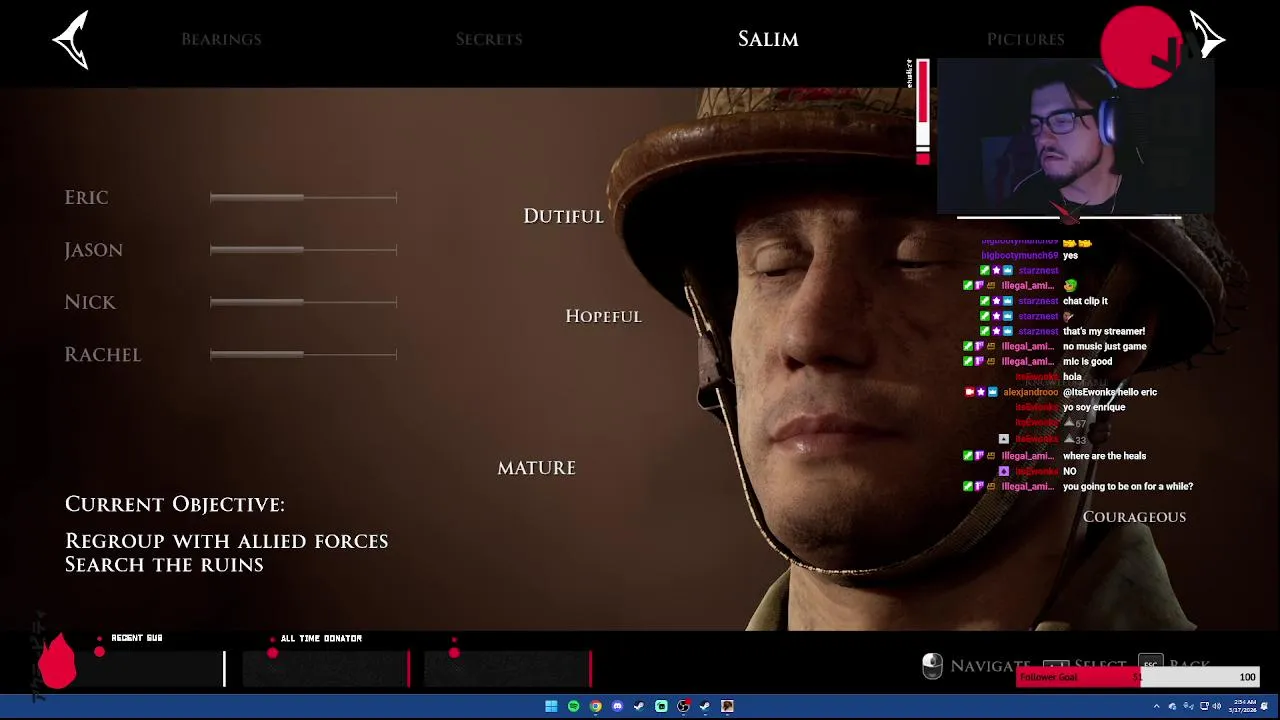The image size is (1280, 720).
Task: Click bigbootymunch69 username beside "yes"
Action: pyautogui.click(x=1019, y=255)
